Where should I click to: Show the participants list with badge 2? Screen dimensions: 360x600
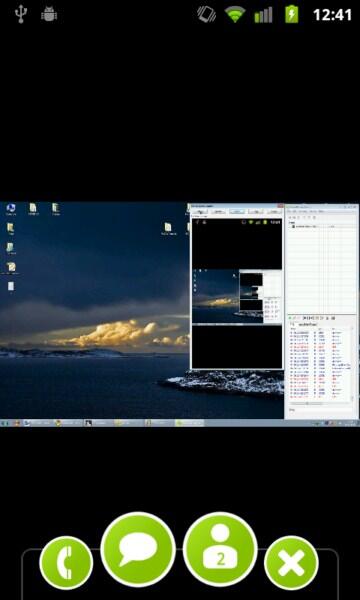click(220, 549)
